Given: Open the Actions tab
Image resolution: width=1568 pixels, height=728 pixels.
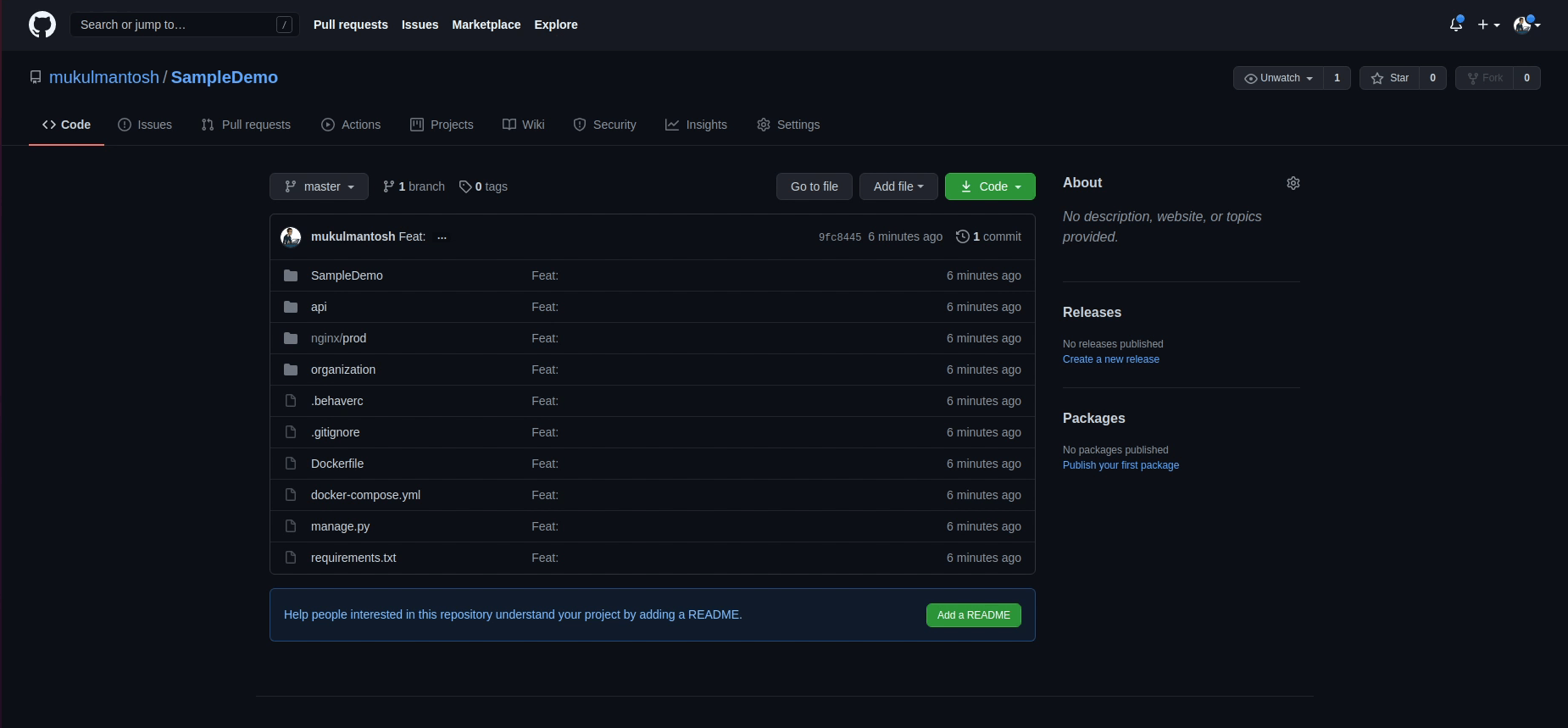Looking at the screenshot, I should 351,125.
